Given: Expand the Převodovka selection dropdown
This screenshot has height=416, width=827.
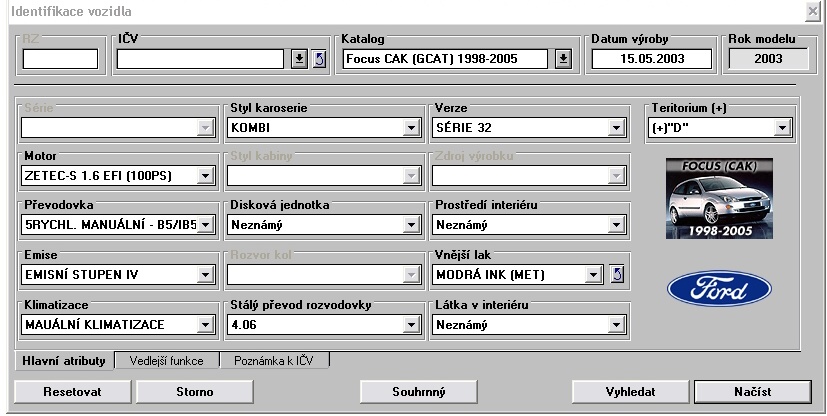Looking at the screenshot, I should tap(205, 225).
